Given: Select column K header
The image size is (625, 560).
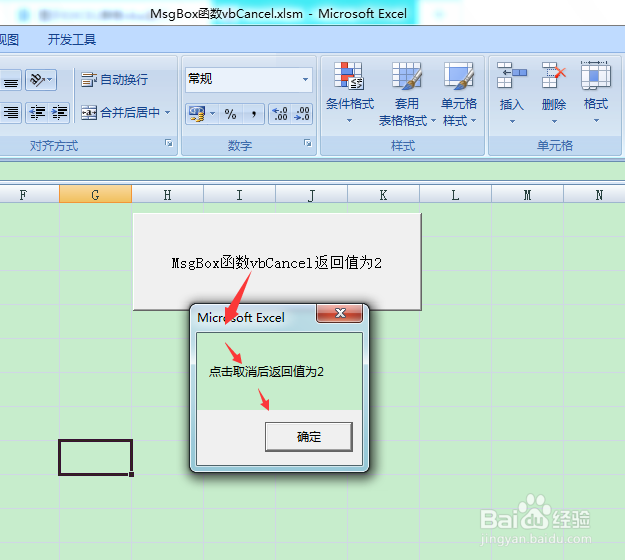Looking at the screenshot, I should (383, 195).
